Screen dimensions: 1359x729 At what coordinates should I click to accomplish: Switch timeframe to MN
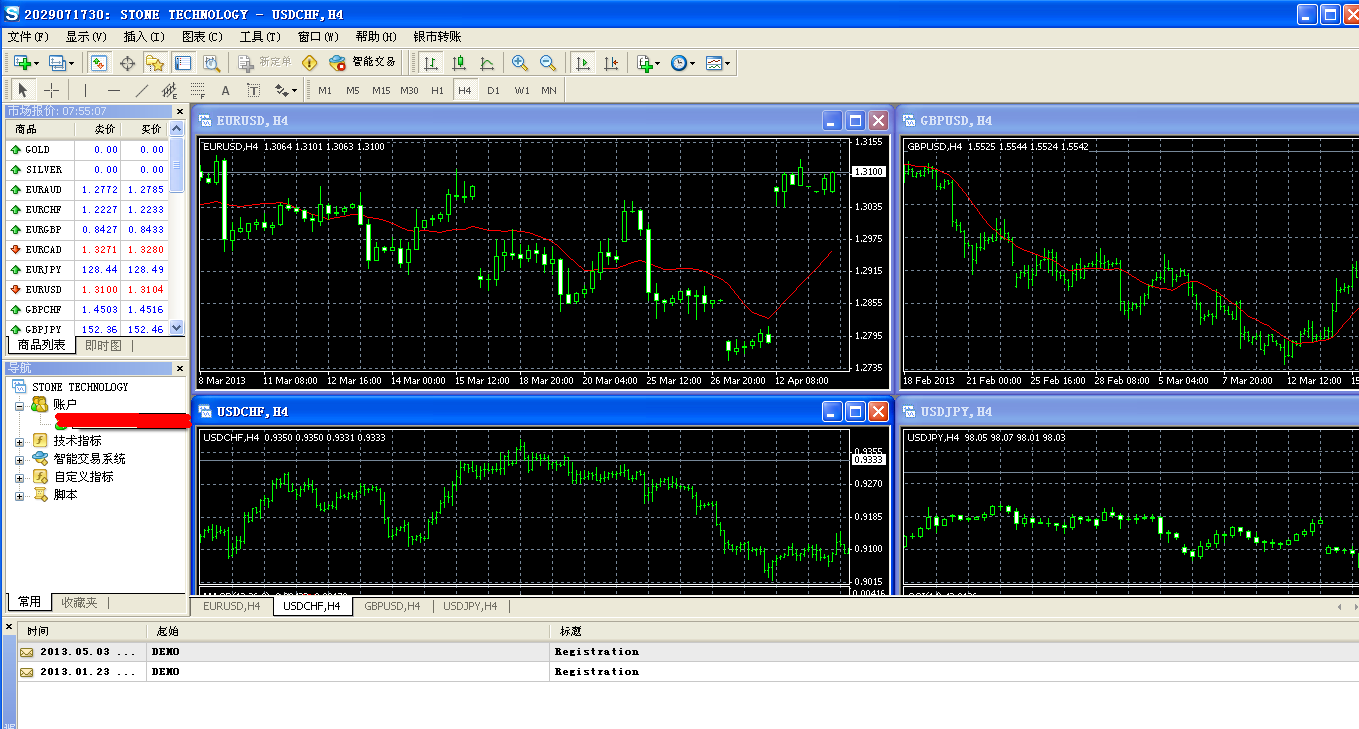[549, 90]
